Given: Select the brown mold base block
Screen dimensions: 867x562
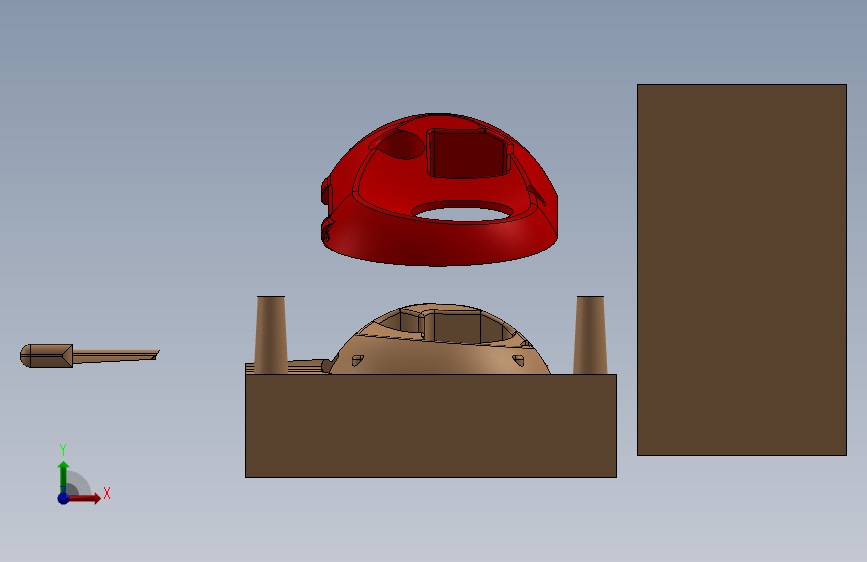Looking at the screenshot, I should point(431,425).
